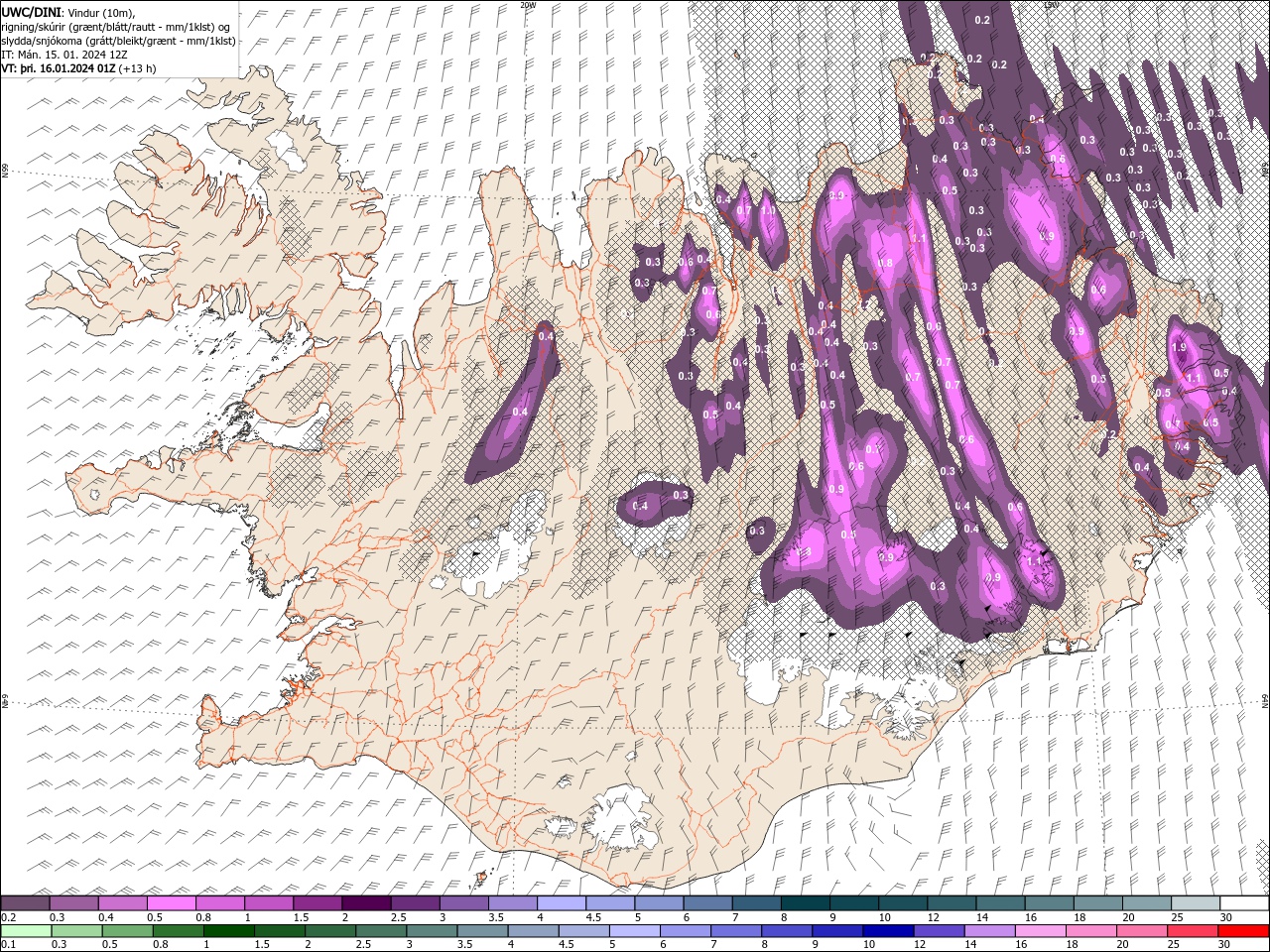
Task: Select the grey-green 3–3.5 rain legend swatch
Action: 432,930
